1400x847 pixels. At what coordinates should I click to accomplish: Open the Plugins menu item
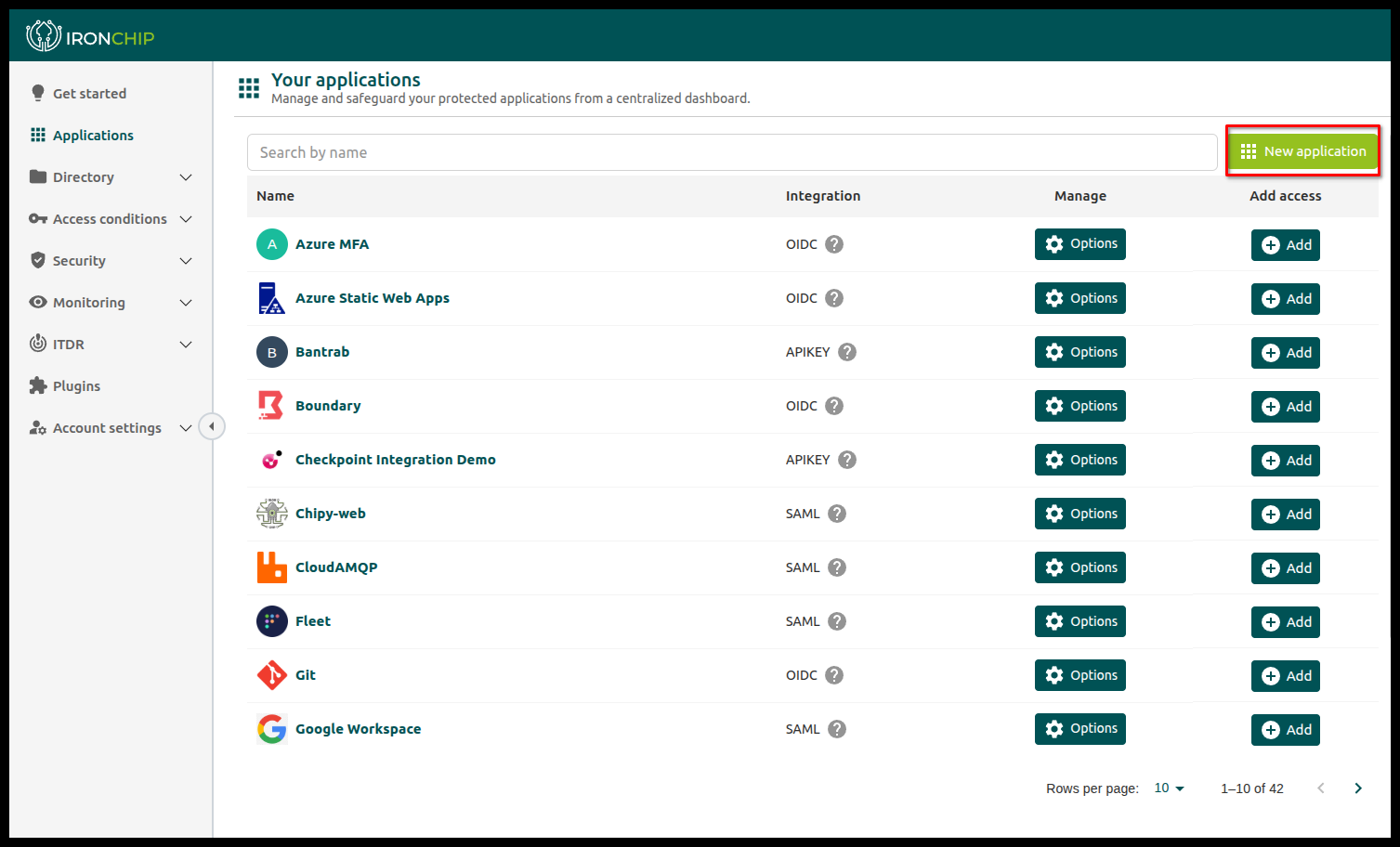point(76,386)
